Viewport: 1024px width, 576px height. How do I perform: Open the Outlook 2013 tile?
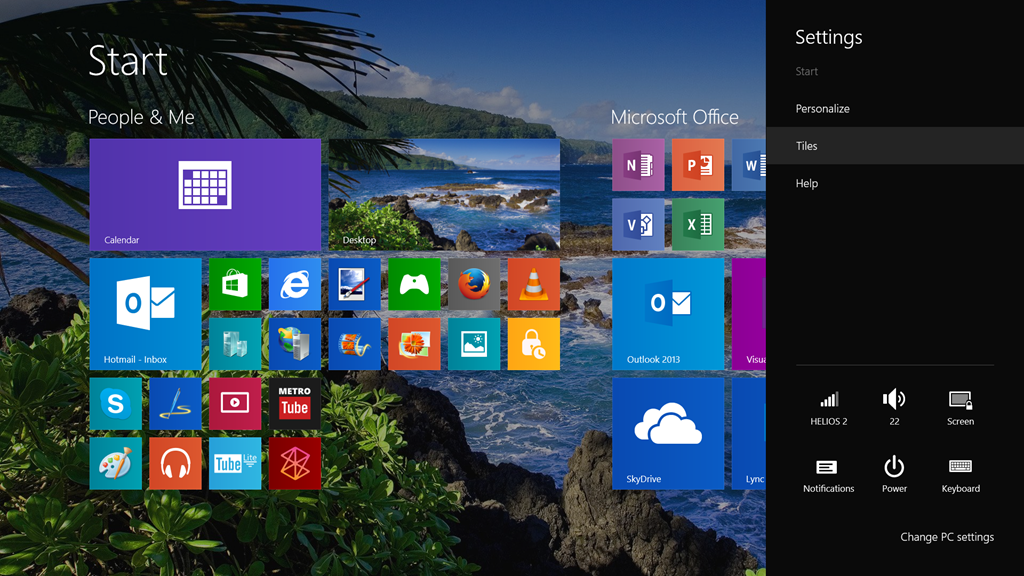668,314
